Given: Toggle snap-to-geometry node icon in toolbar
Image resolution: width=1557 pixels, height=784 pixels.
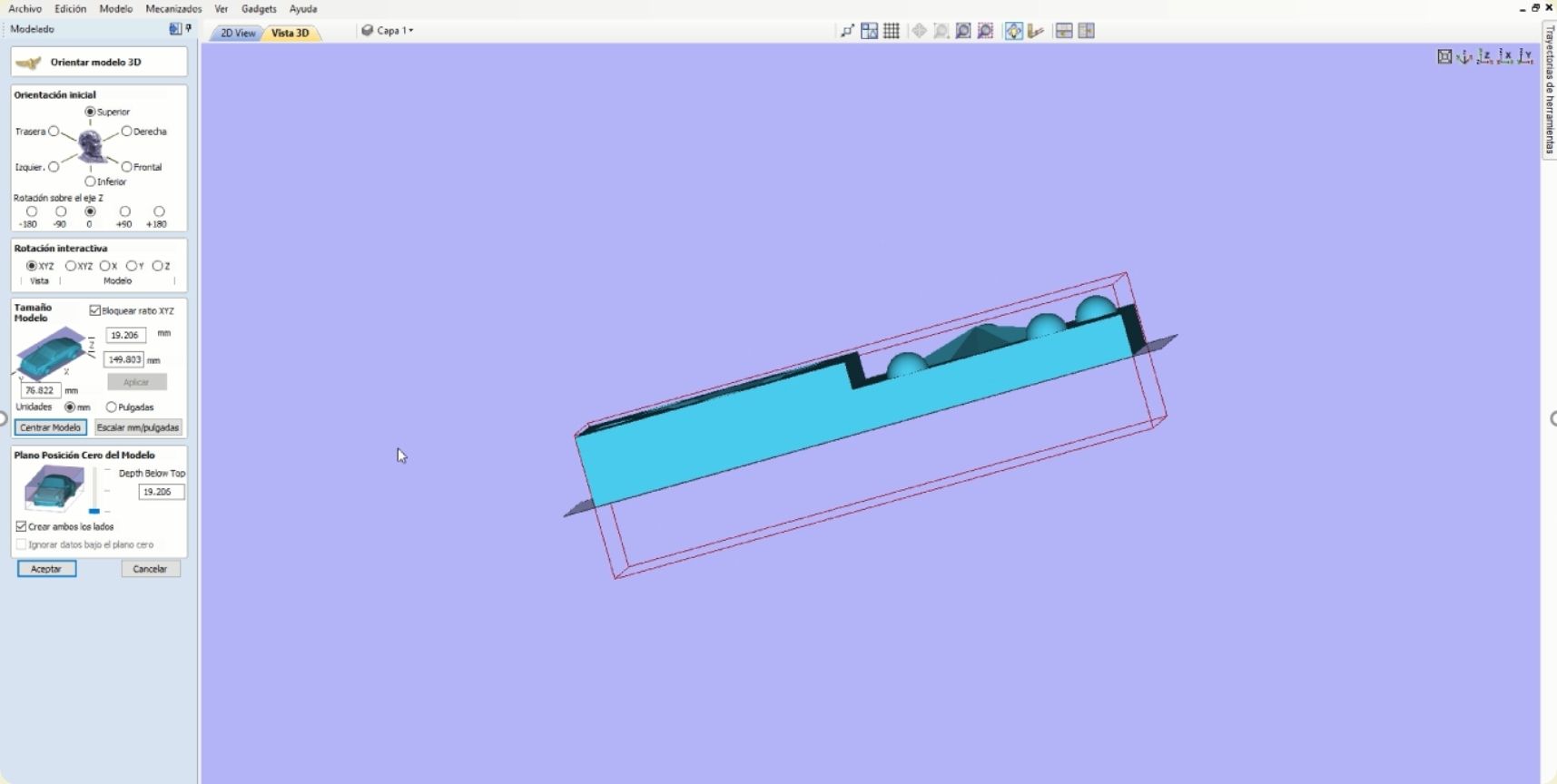Looking at the screenshot, I should point(847,31).
